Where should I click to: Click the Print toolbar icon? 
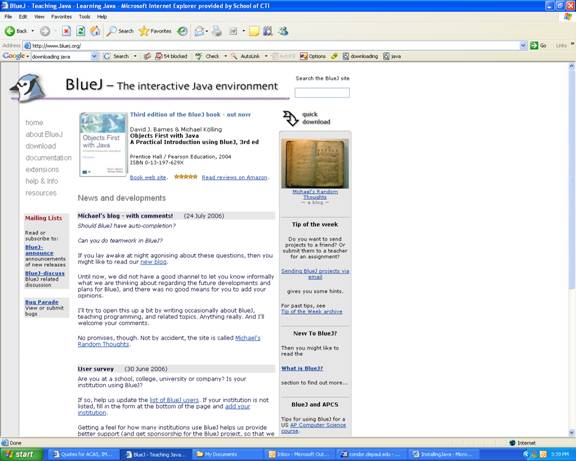(x=217, y=32)
